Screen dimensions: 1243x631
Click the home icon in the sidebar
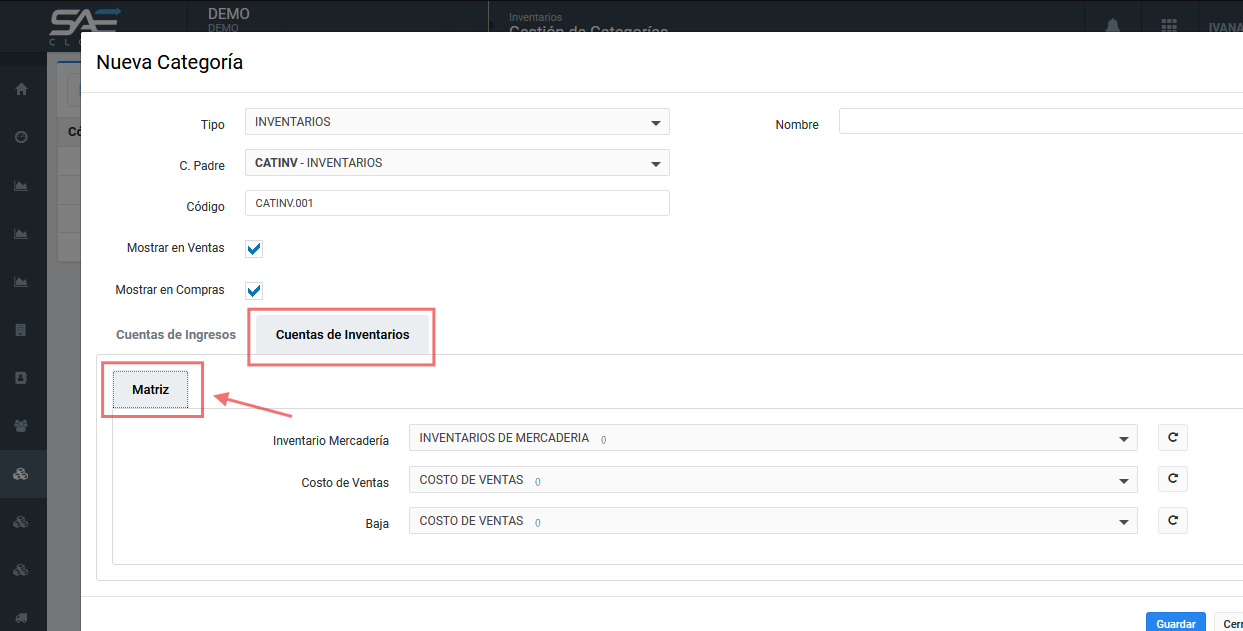coord(21,89)
